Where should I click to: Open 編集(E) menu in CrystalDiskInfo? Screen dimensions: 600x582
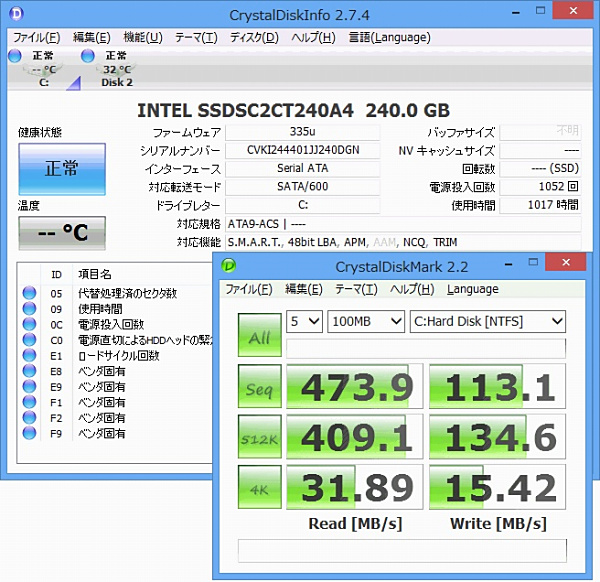pos(92,37)
